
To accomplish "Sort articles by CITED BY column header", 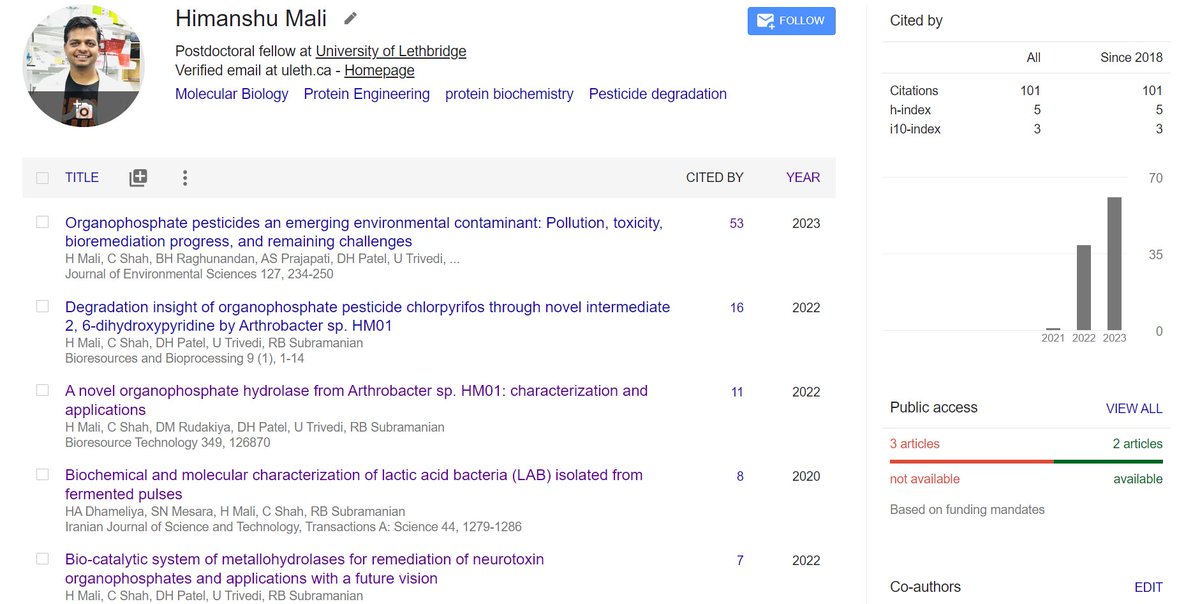I will 714,177.
